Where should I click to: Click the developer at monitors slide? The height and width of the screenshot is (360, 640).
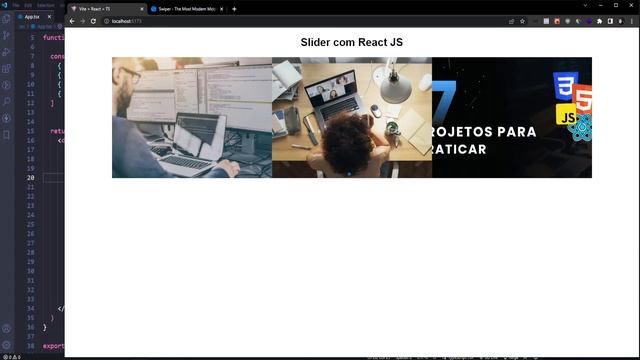click(x=192, y=118)
